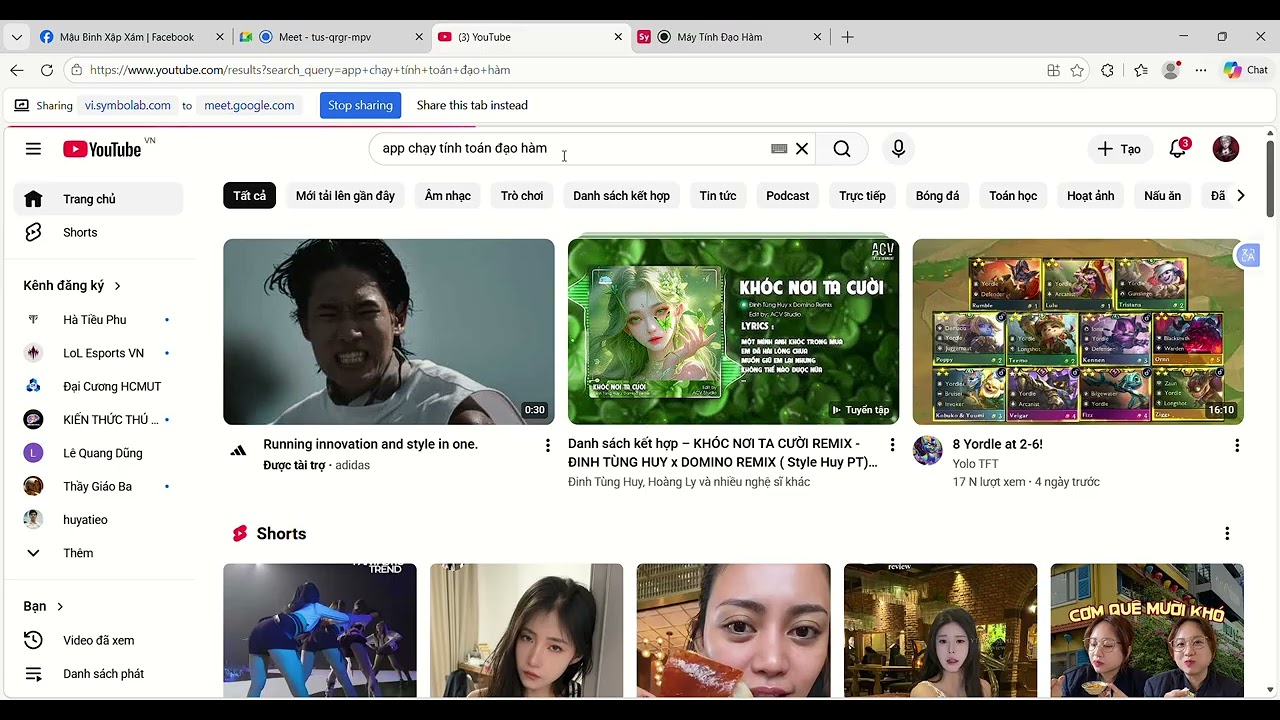Open the Khóc Nơi Ta Cười remix thumbnail

click(x=734, y=332)
